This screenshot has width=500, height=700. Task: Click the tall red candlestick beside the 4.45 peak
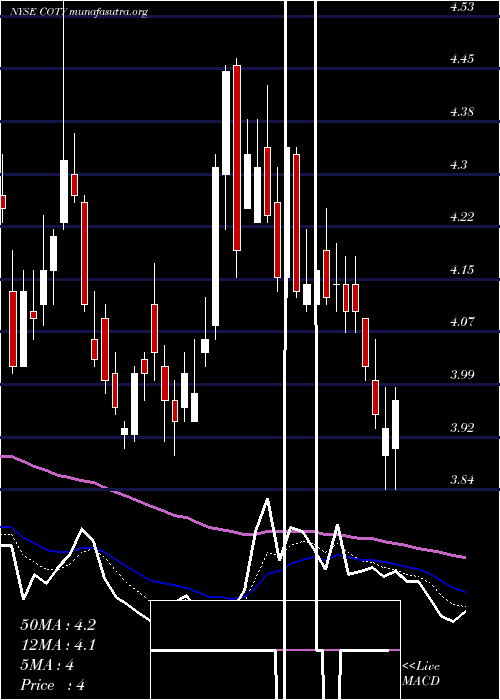[237, 158]
